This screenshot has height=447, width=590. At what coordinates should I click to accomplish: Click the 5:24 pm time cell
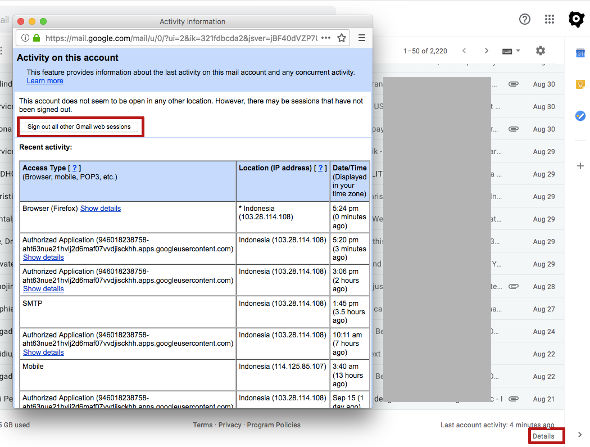pyautogui.click(x=350, y=217)
